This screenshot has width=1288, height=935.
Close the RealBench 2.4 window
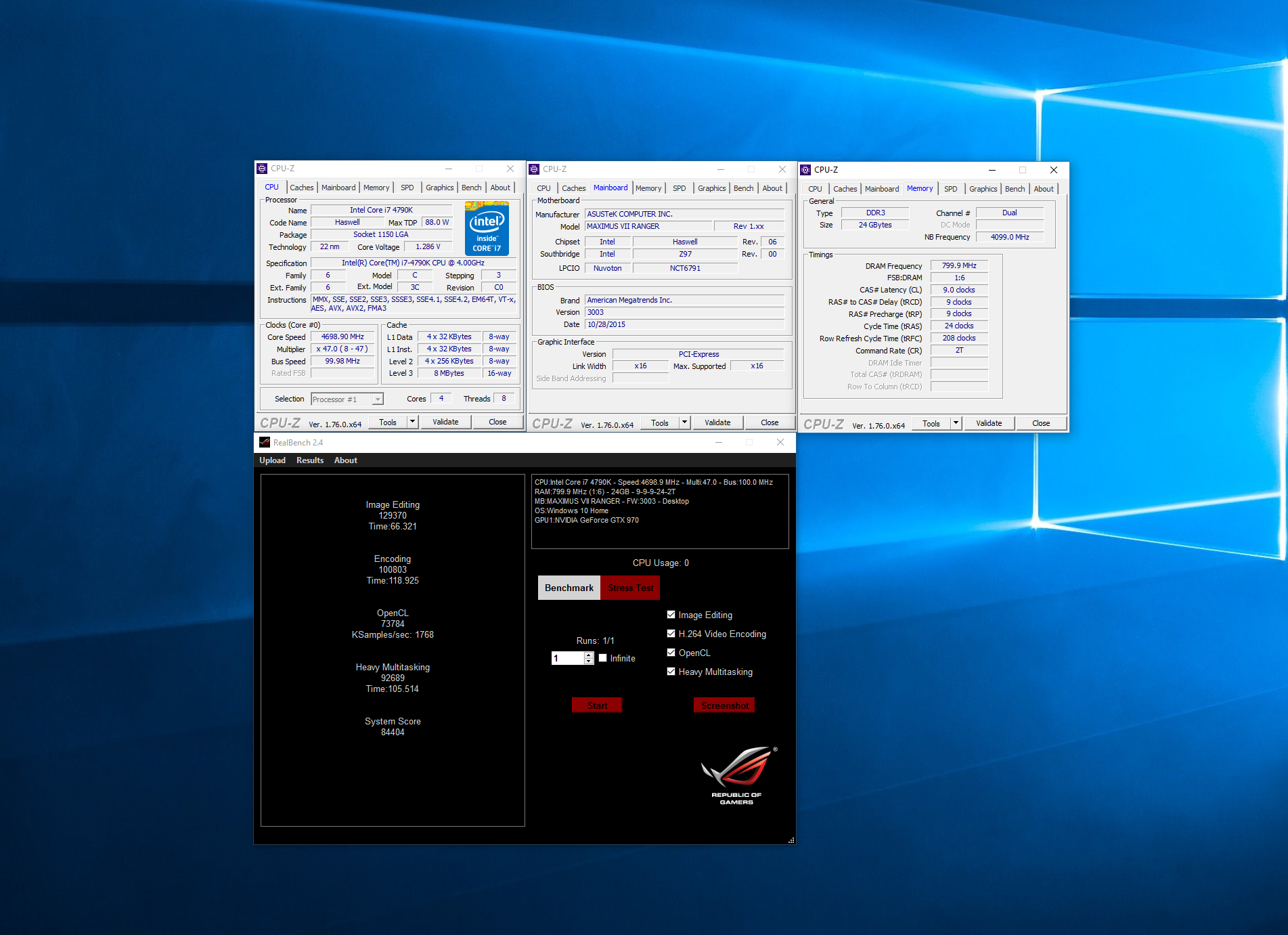click(x=780, y=442)
